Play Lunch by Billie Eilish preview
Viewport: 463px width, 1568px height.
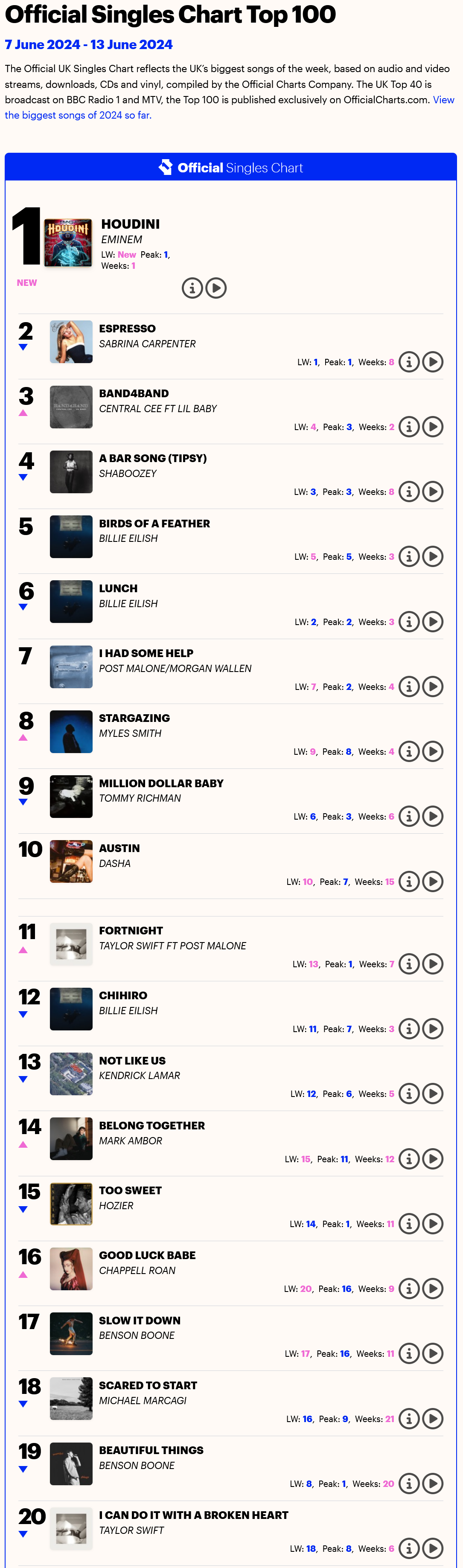433,622
